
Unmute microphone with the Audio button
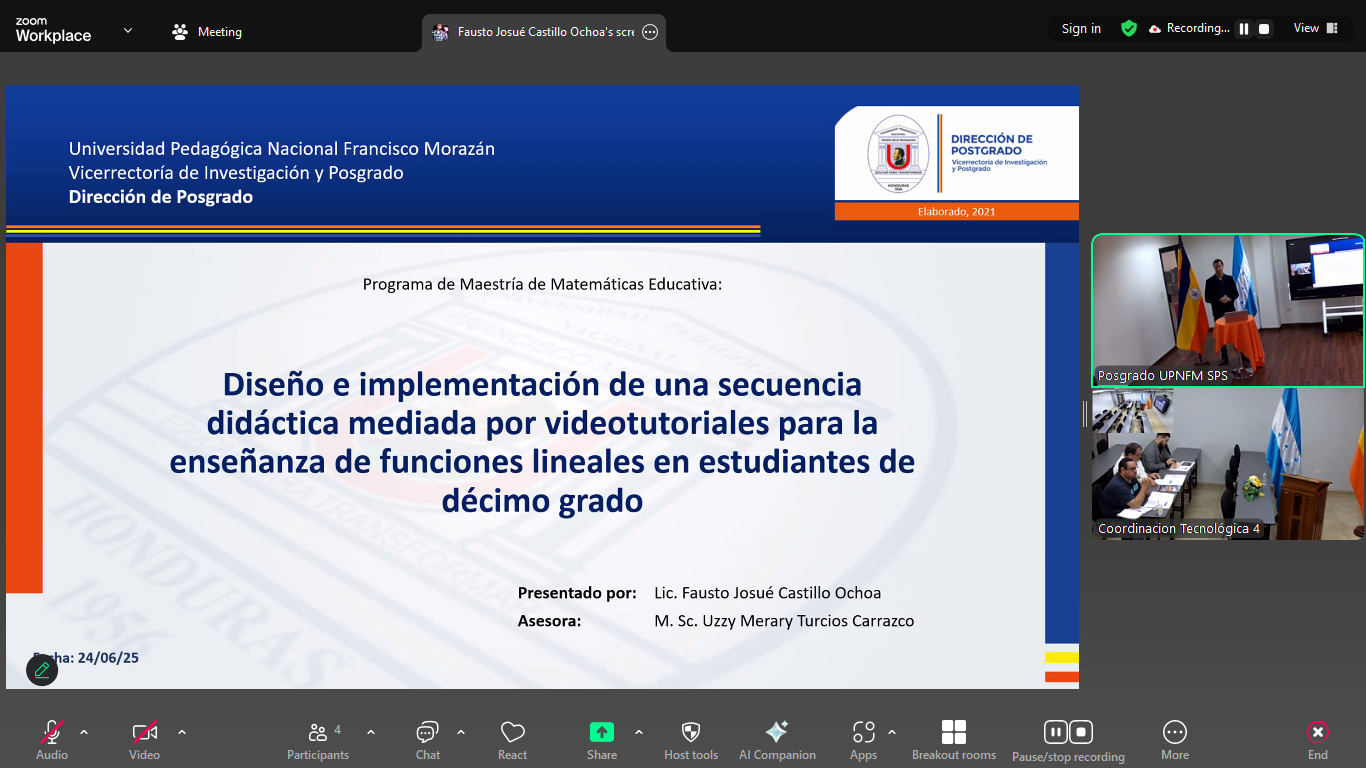52,740
